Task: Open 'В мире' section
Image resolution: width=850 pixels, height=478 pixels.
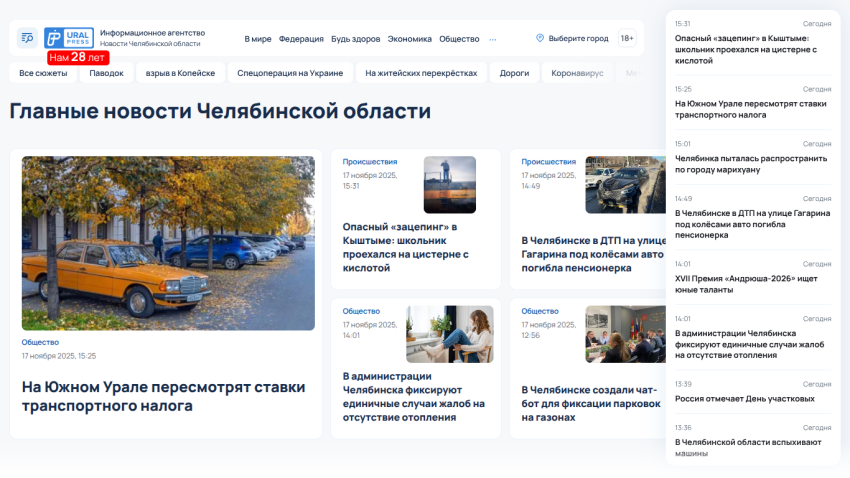Action: [x=257, y=39]
